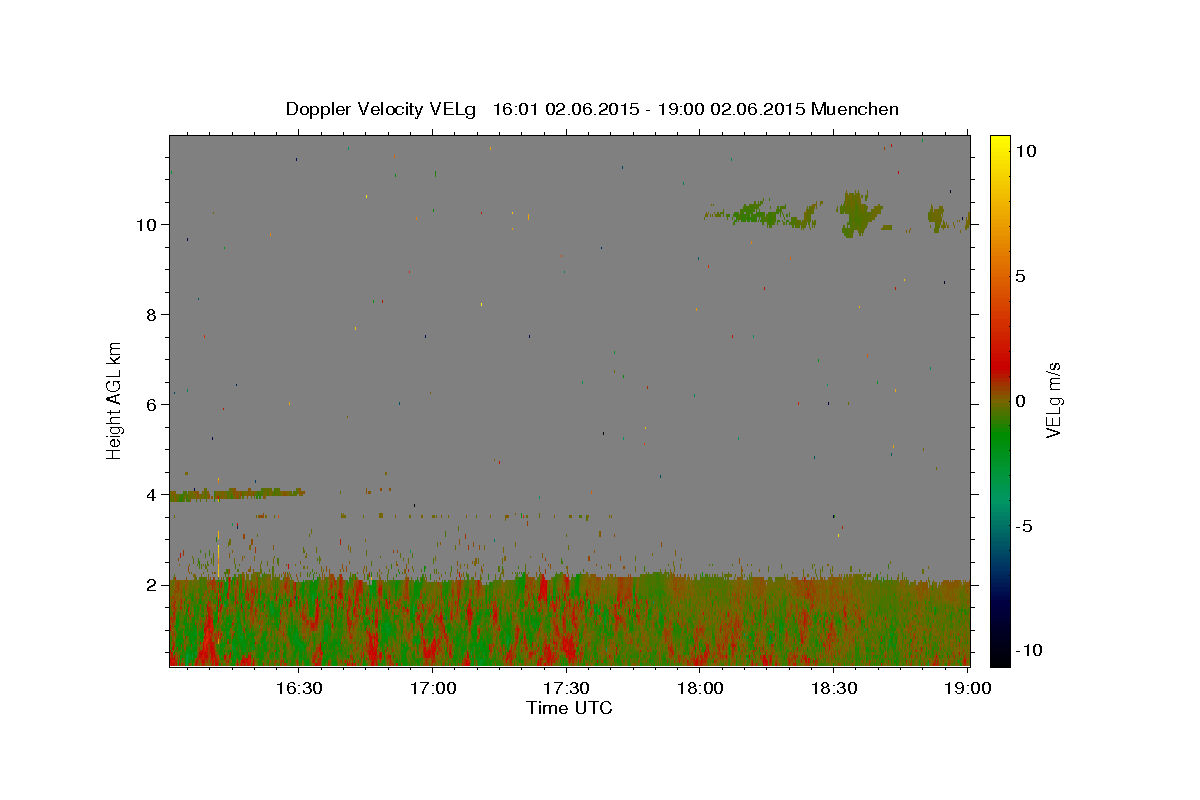Viewport: 1200px width, 800px height.
Task: Click the high cloud echo near 10 km at 18:30
Action: [x=857, y=212]
